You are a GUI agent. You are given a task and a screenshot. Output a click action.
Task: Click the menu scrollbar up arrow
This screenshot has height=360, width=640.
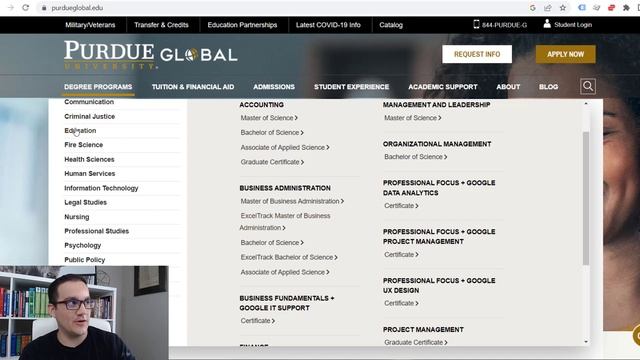click(x=586, y=104)
